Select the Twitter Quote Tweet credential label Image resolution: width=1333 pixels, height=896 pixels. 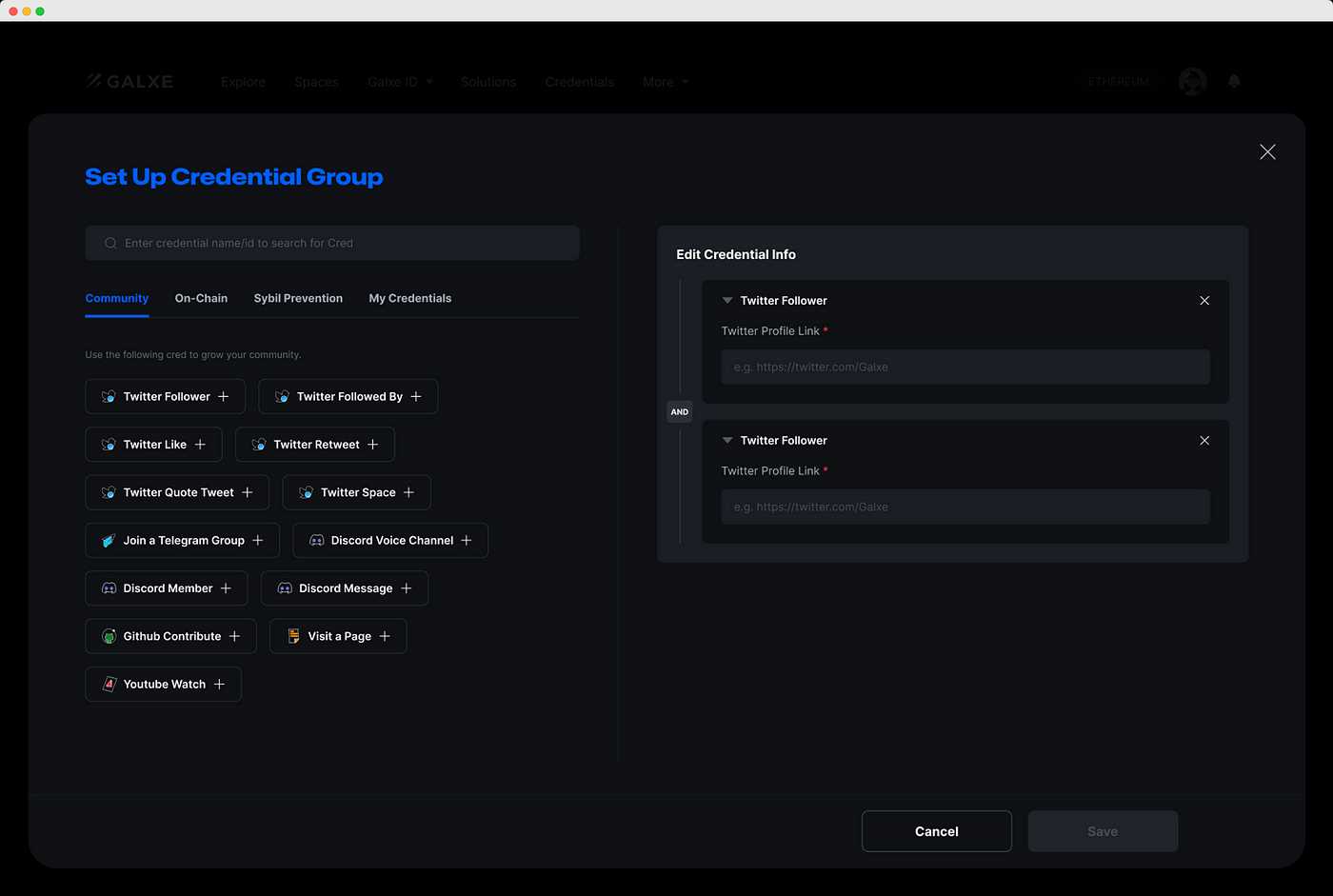[178, 492]
